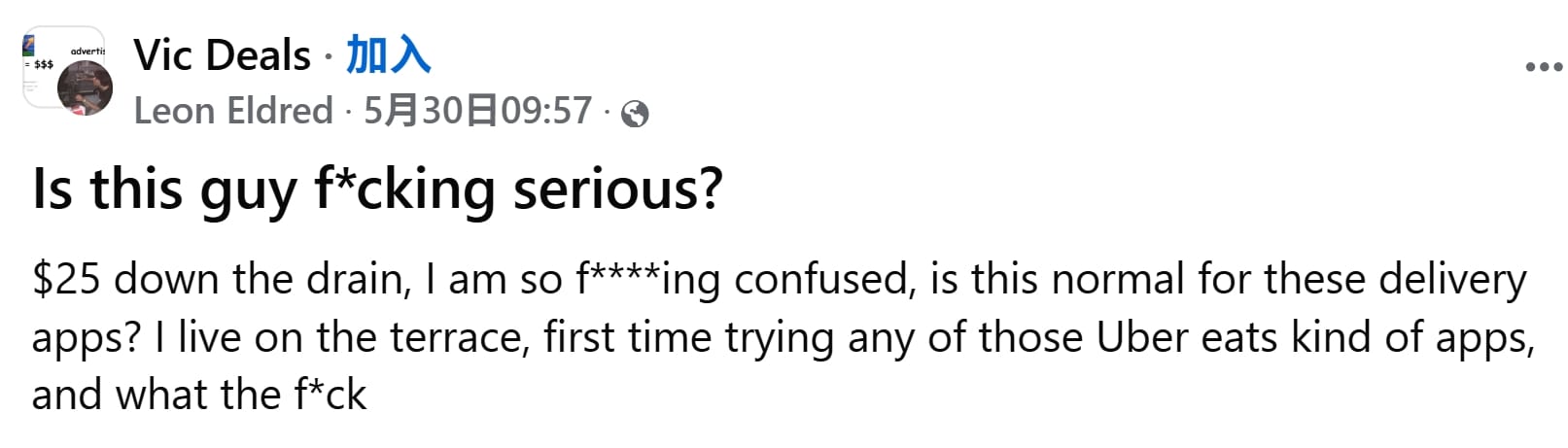Click the "$$$" text in the group thumbnail
The width and height of the screenshot is (1568, 448).
click(x=43, y=65)
